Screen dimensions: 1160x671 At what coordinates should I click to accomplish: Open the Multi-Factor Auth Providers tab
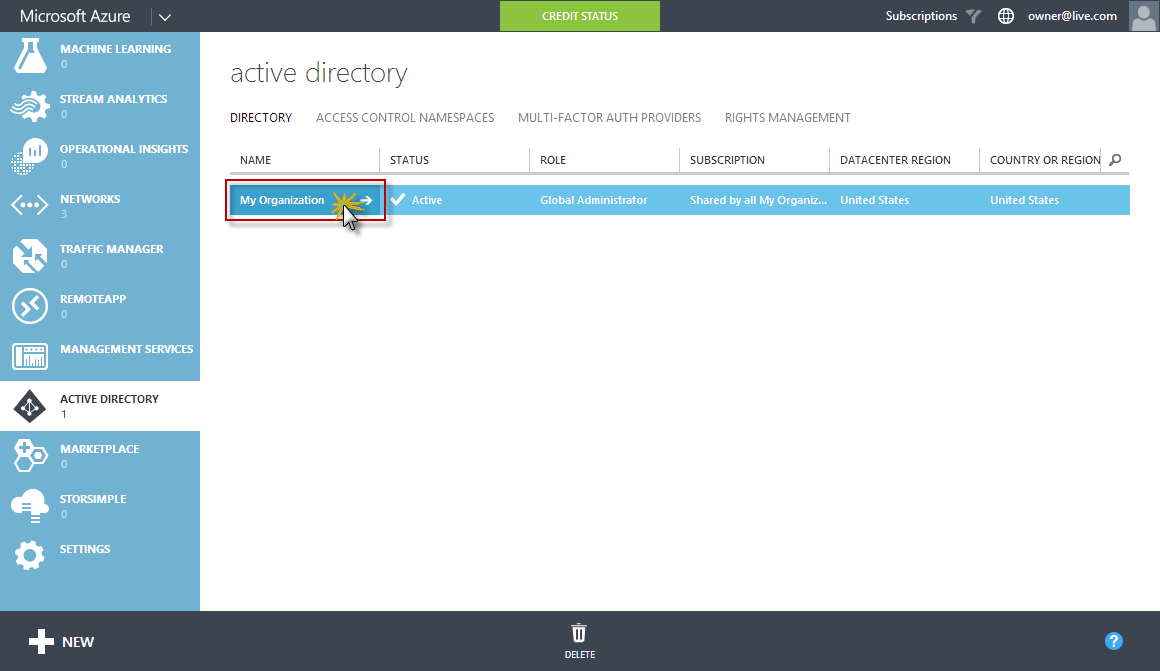tap(609, 117)
